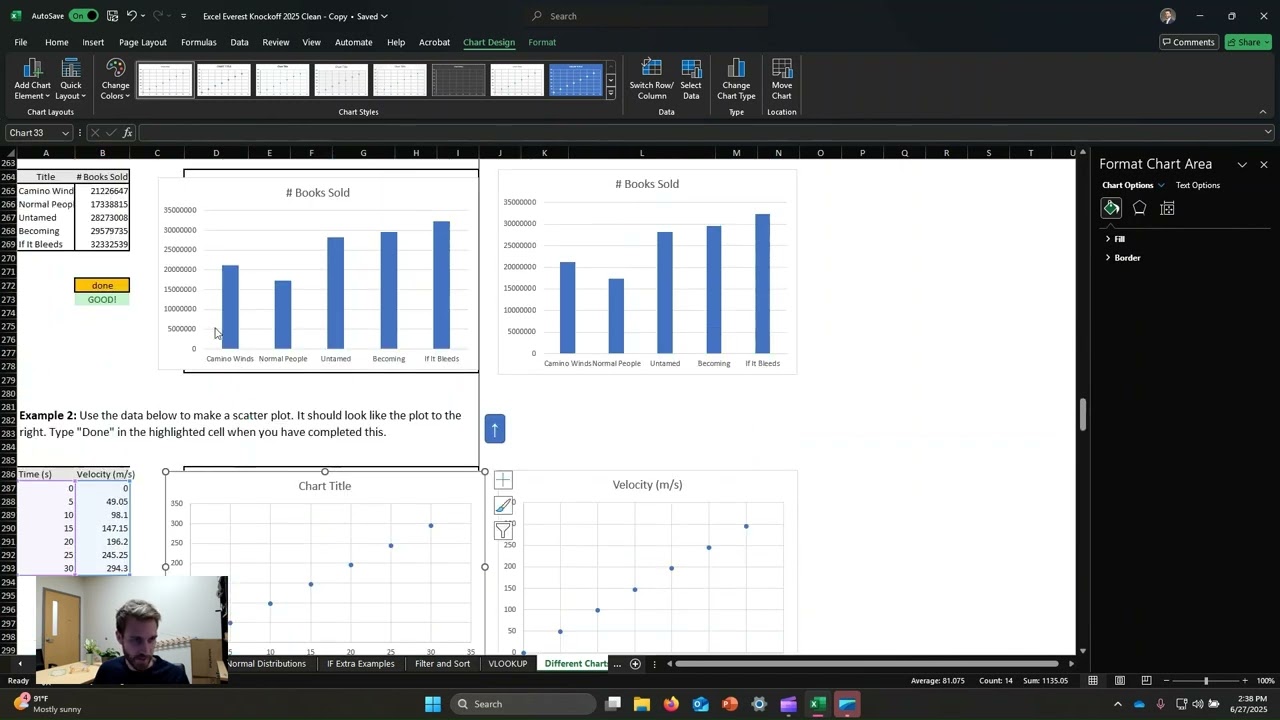Click the Chart Filters funnel button

tap(503, 531)
